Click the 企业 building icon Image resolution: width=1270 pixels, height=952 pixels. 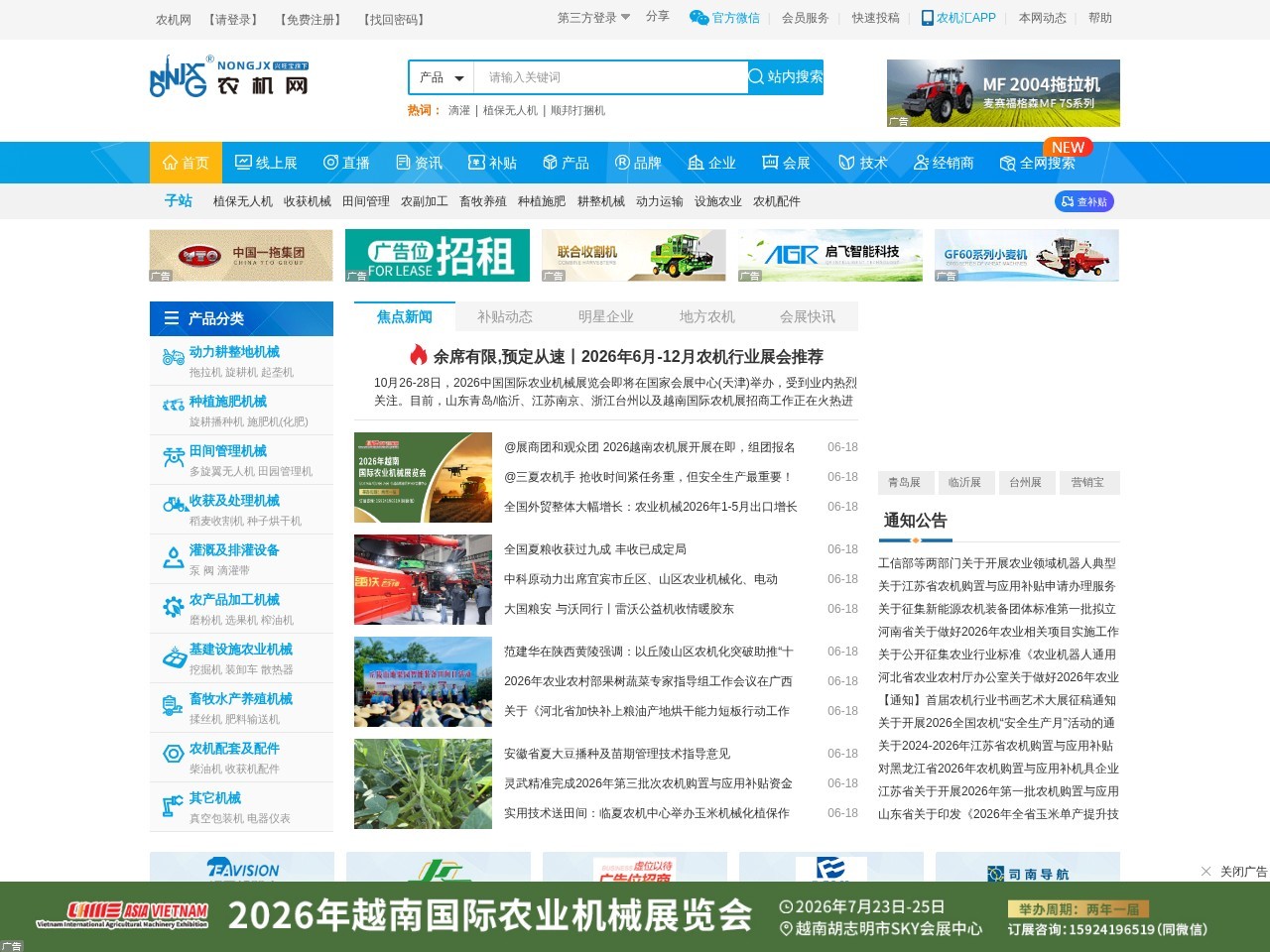(x=696, y=163)
